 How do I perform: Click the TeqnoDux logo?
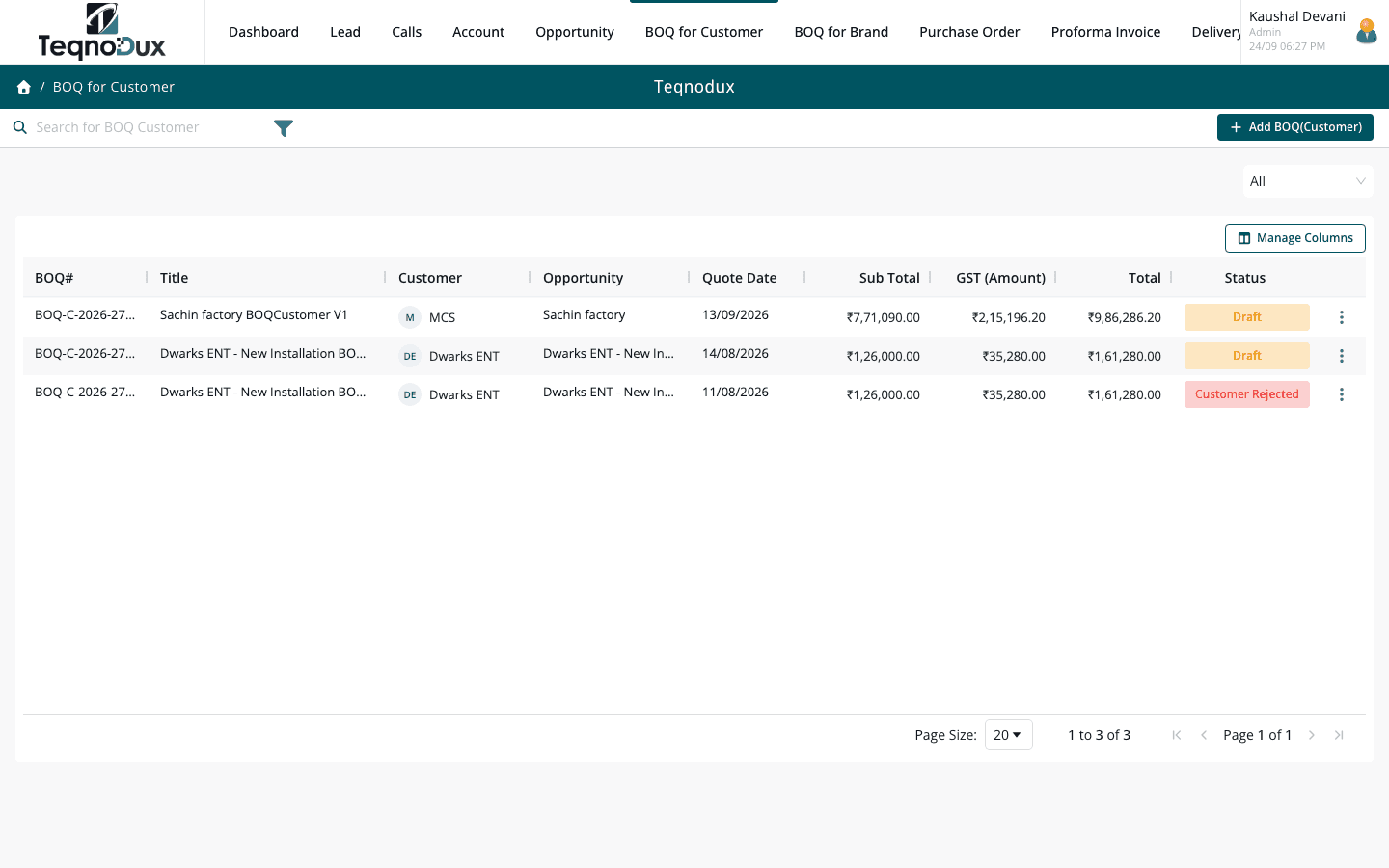pyautogui.click(x=102, y=32)
